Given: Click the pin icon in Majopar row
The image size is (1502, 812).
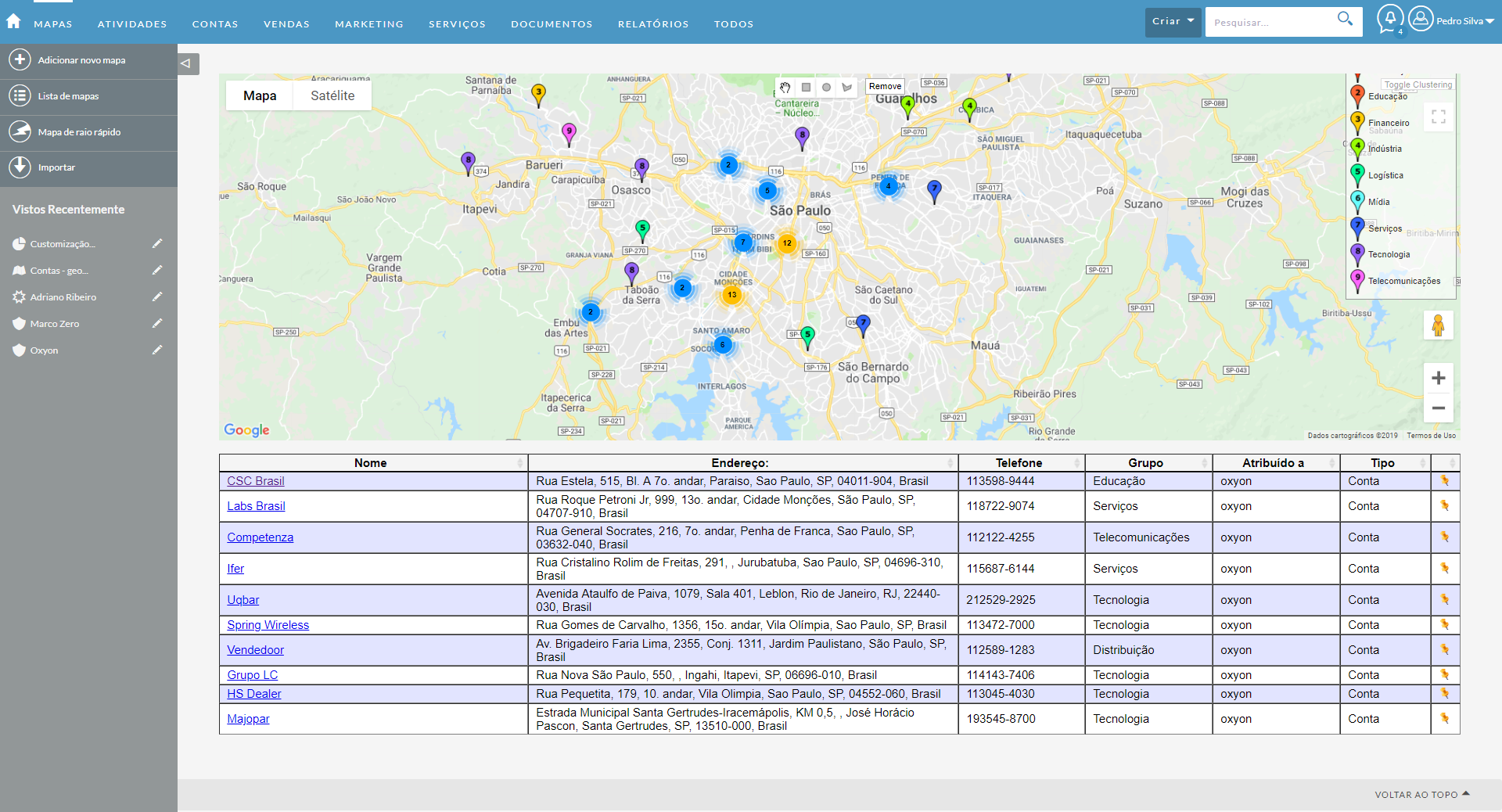Looking at the screenshot, I should pos(1445,718).
